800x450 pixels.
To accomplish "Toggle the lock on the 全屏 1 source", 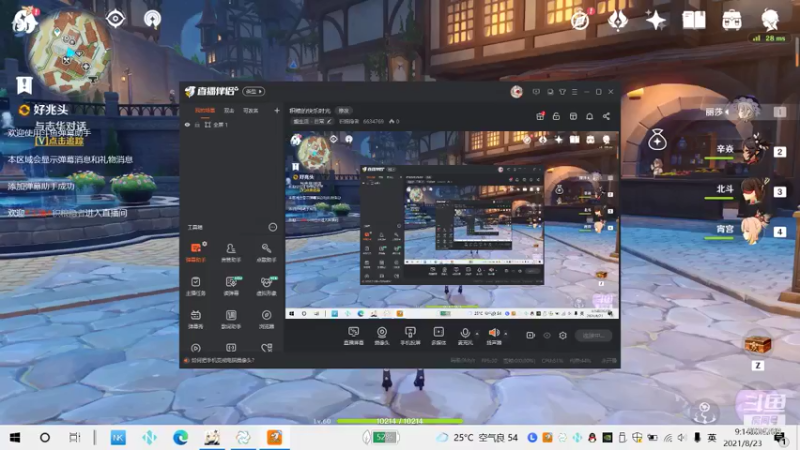I will point(197,124).
